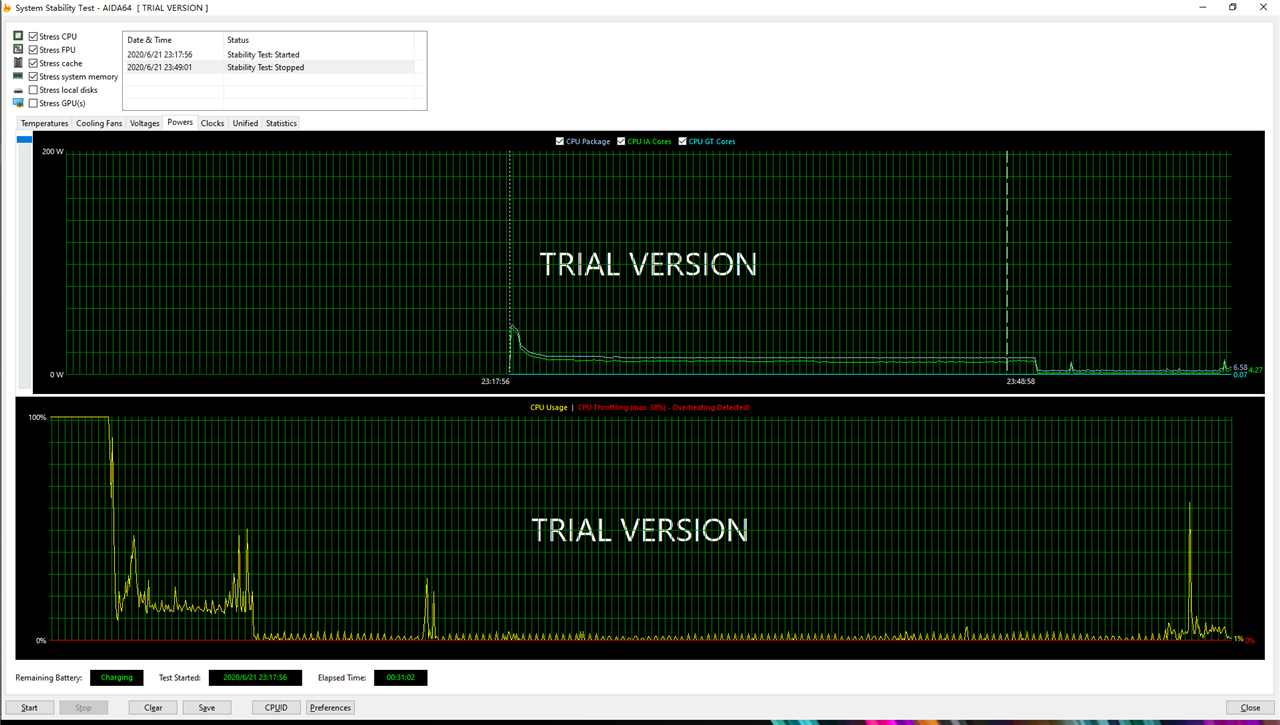This screenshot has height=725, width=1280.
Task: Click the Clear button
Action: (153, 707)
